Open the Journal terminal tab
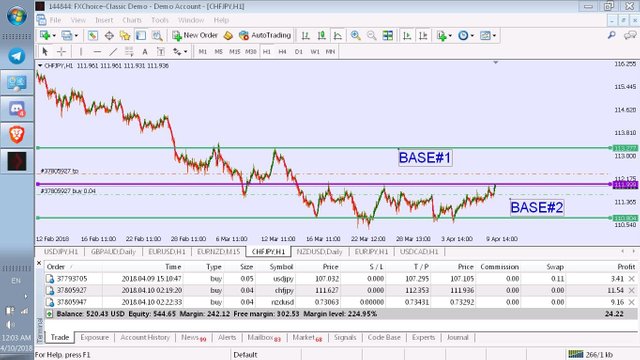This screenshot has height=360, width=640. 457,337
